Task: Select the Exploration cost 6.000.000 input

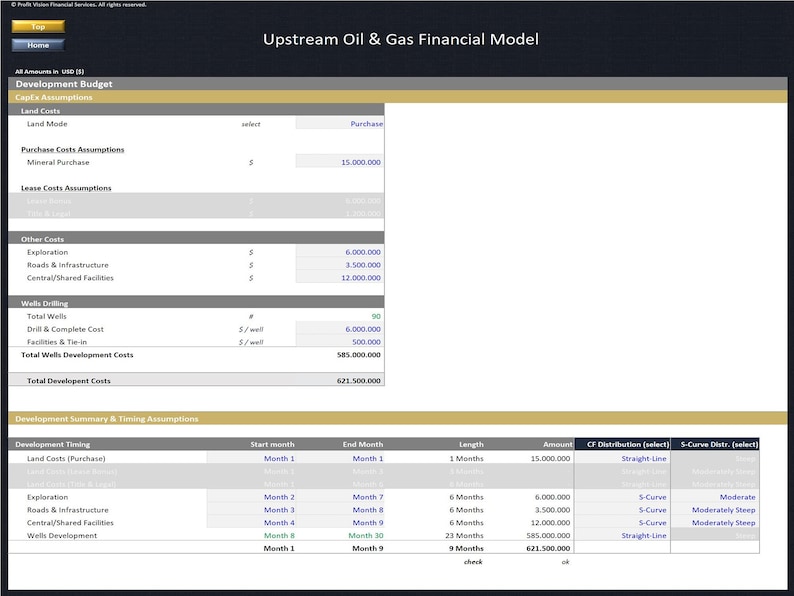Action: tap(340, 252)
